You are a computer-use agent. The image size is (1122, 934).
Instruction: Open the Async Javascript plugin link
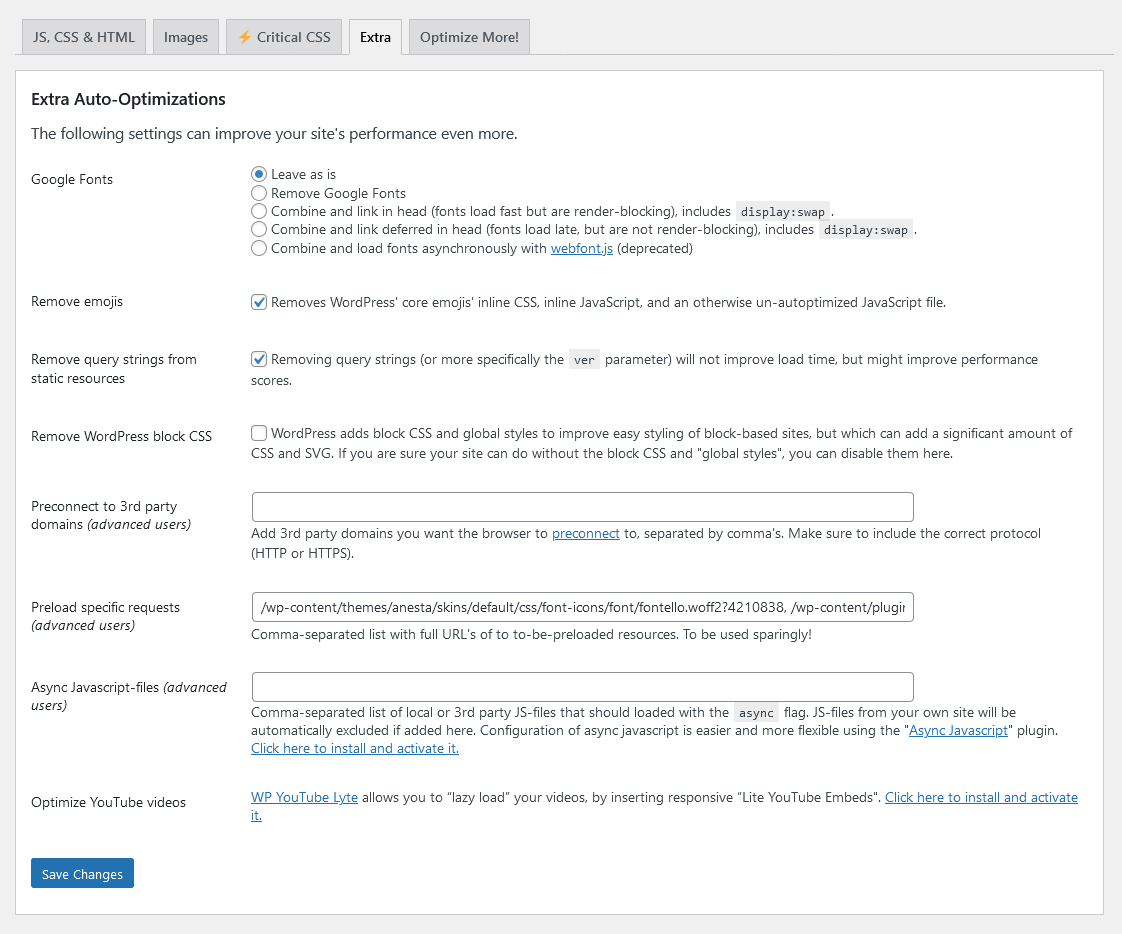958,730
